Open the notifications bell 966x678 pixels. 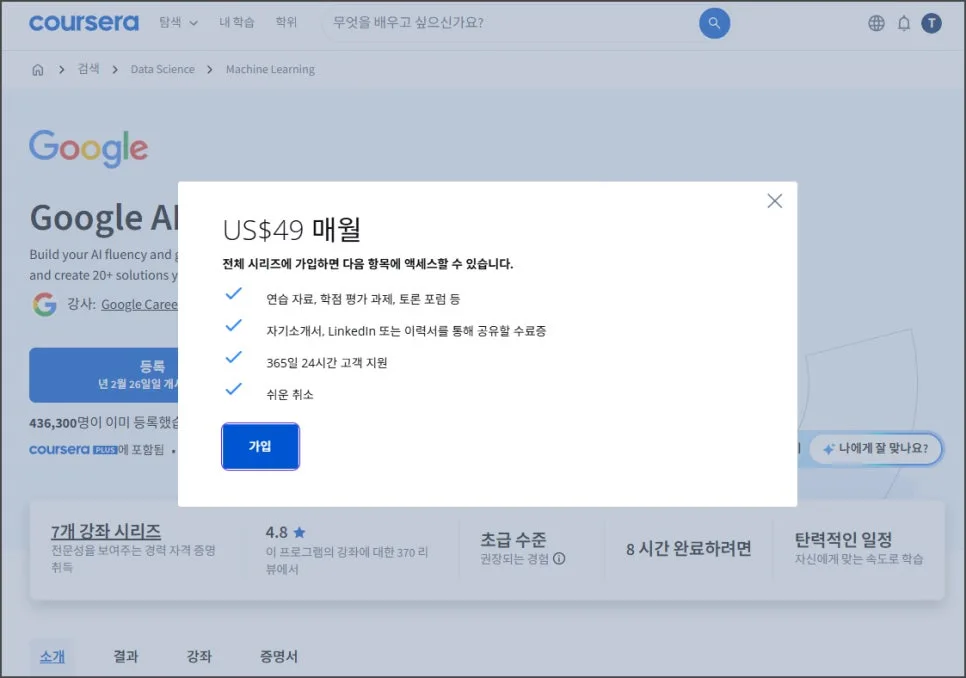coord(903,23)
